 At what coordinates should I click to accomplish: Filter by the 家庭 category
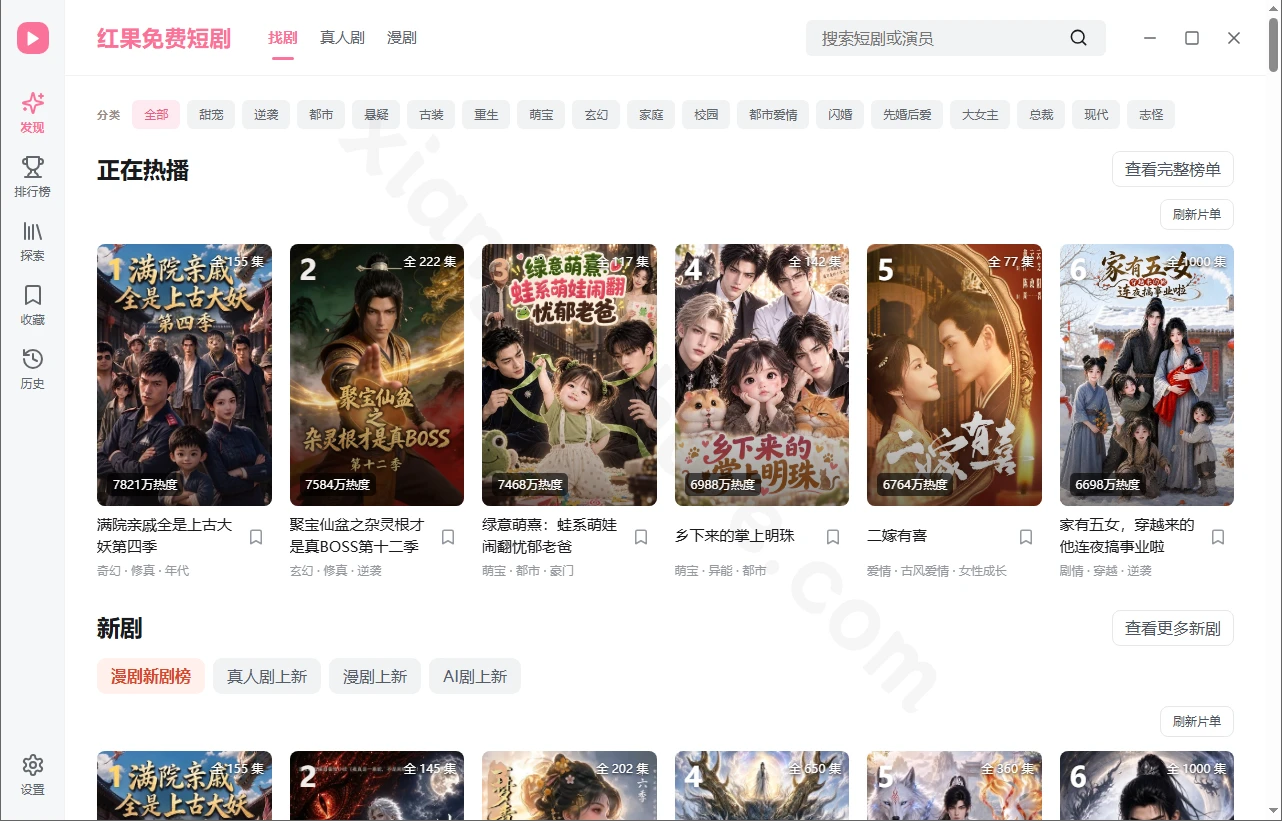(651, 115)
